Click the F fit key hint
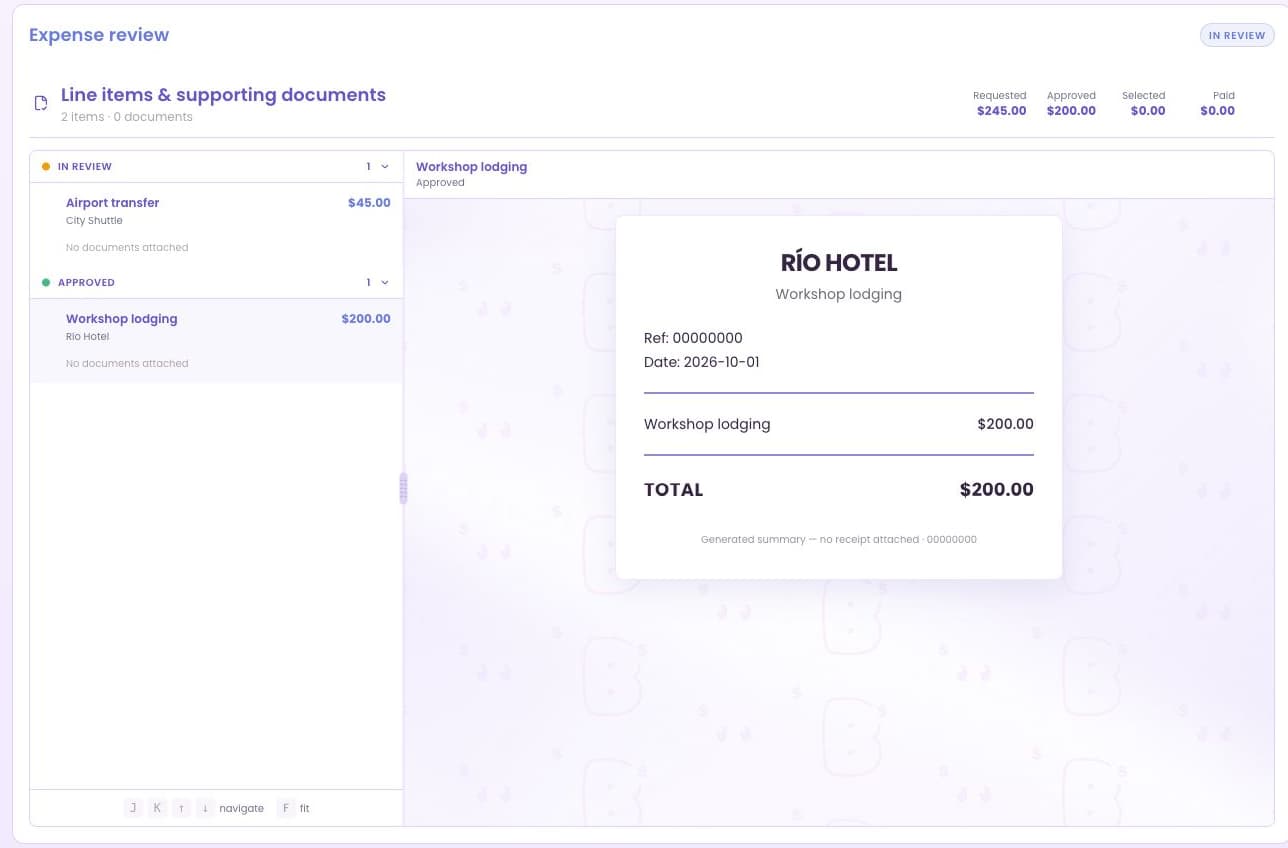 [286, 808]
